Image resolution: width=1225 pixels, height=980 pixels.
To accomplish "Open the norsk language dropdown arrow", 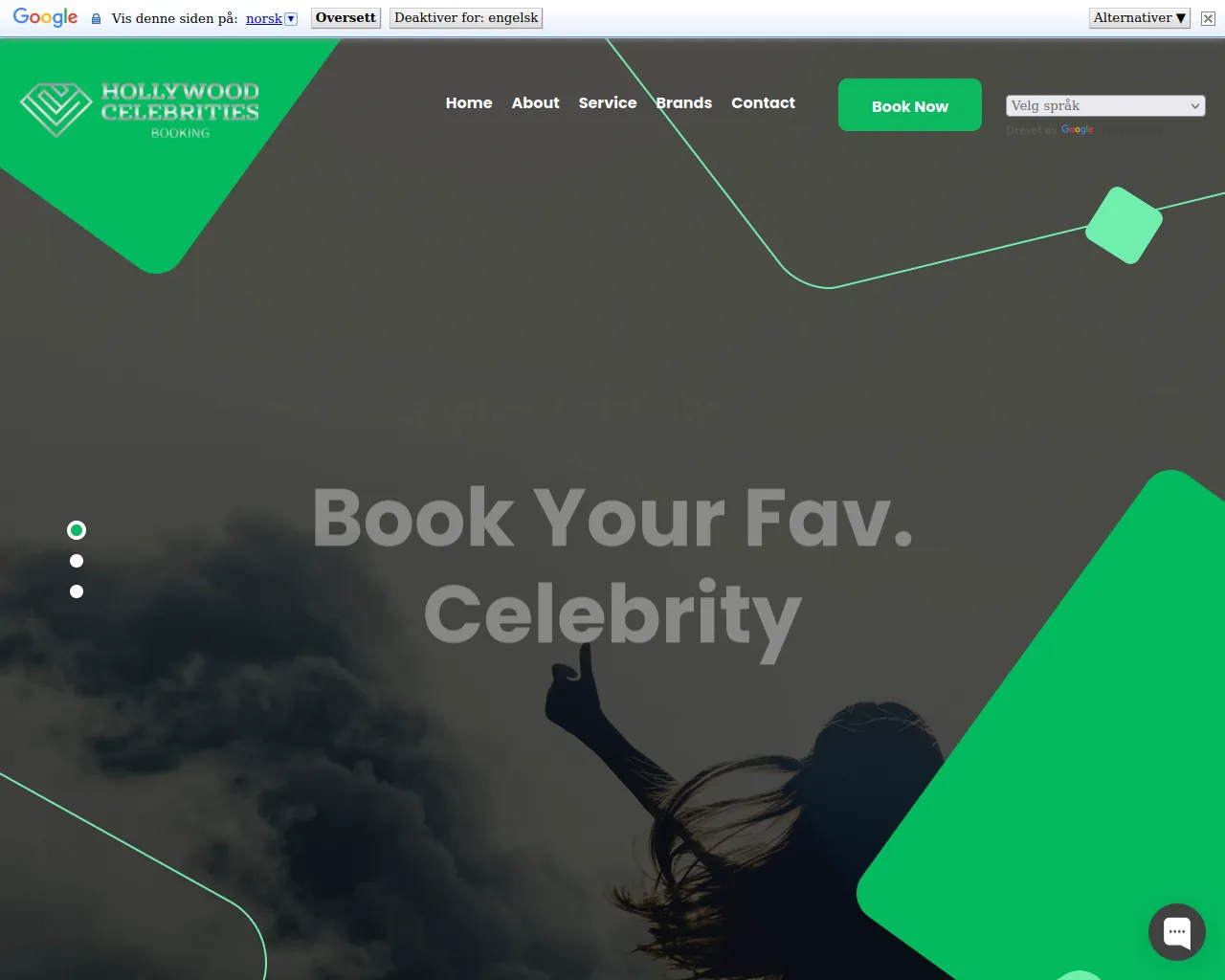I will click(x=291, y=18).
